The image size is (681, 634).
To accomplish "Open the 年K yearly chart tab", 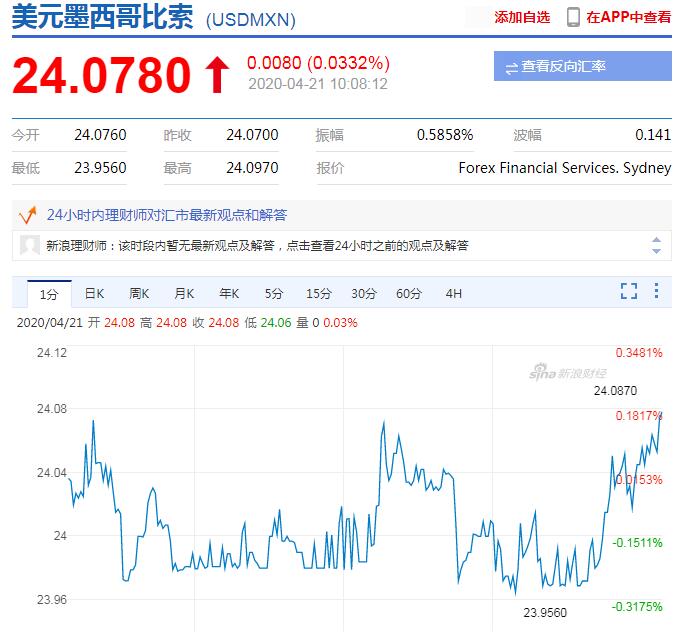I will coord(229,294).
